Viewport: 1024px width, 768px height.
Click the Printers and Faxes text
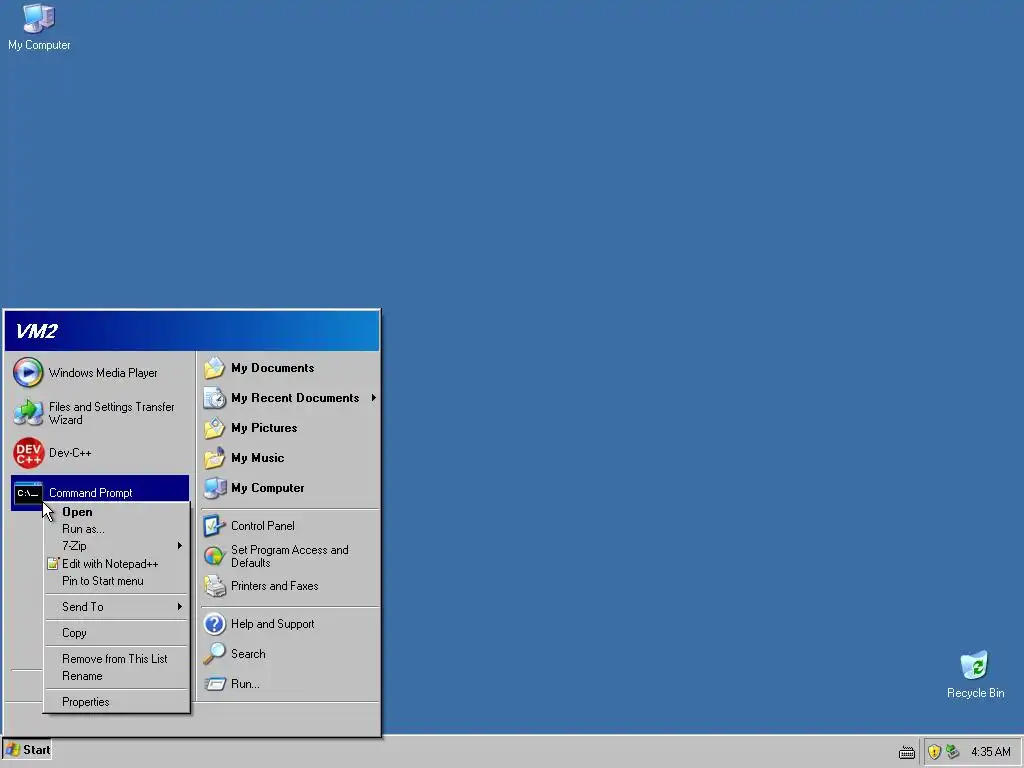(x=274, y=586)
